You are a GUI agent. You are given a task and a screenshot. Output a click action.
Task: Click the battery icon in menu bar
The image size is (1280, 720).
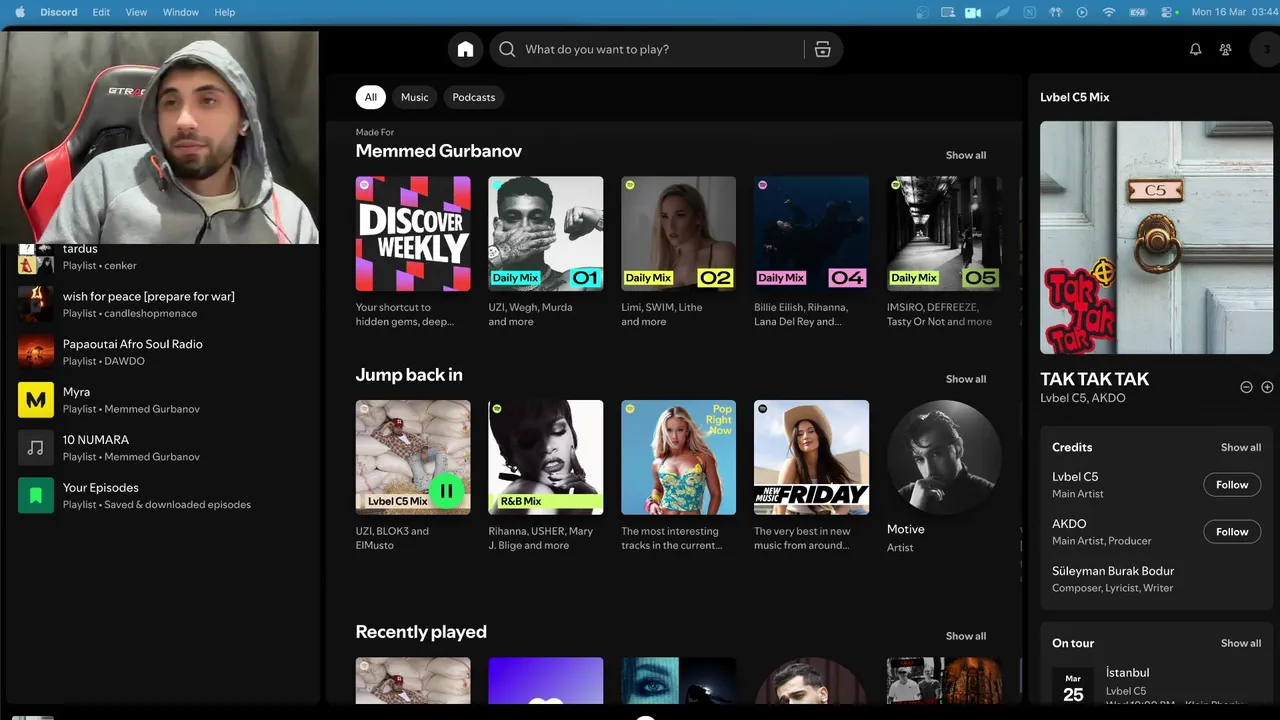click(x=1137, y=12)
